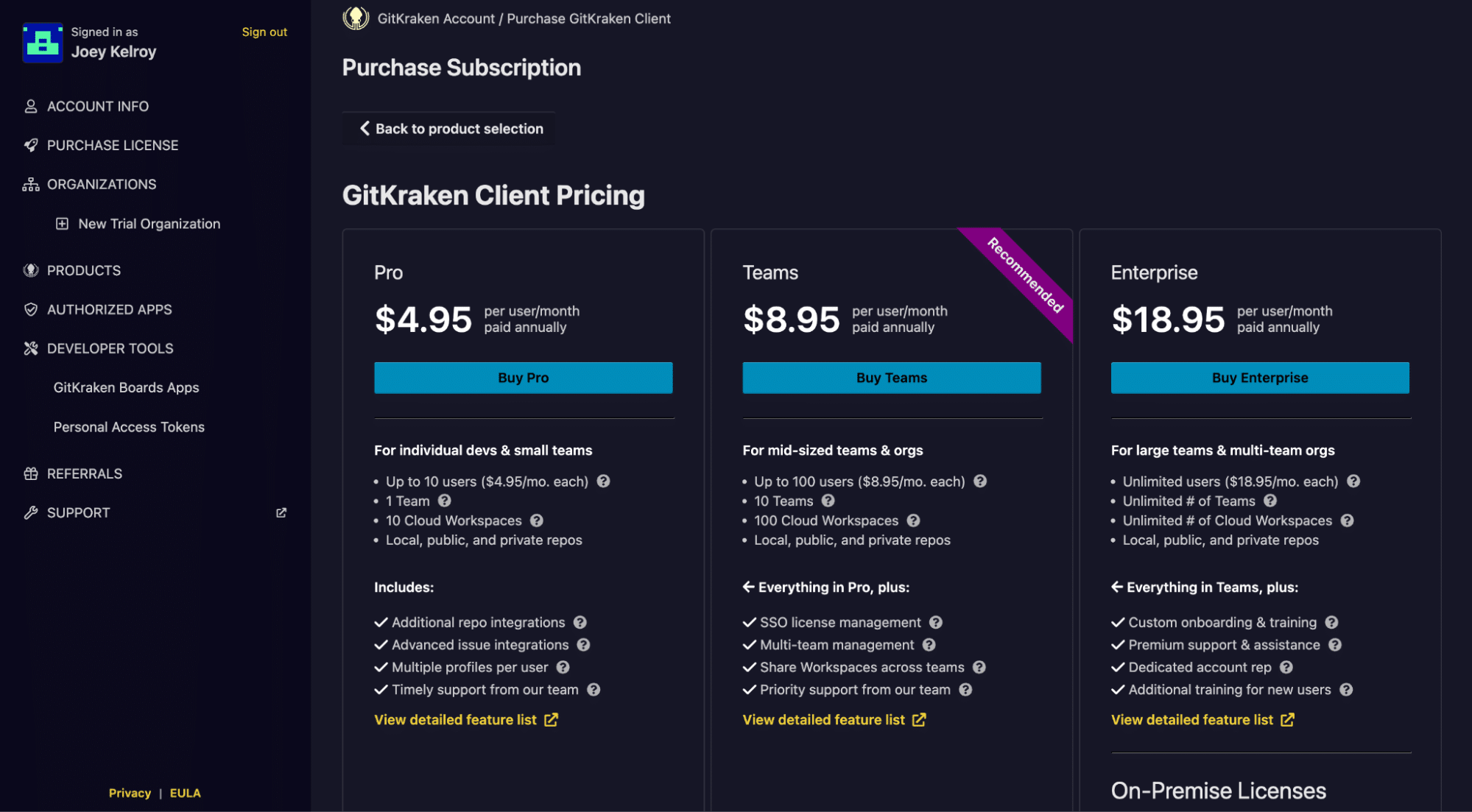Image resolution: width=1472 pixels, height=812 pixels.
Task: Open Personal Access Tokens
Action: pyautogui.click(x=129, y=427)
